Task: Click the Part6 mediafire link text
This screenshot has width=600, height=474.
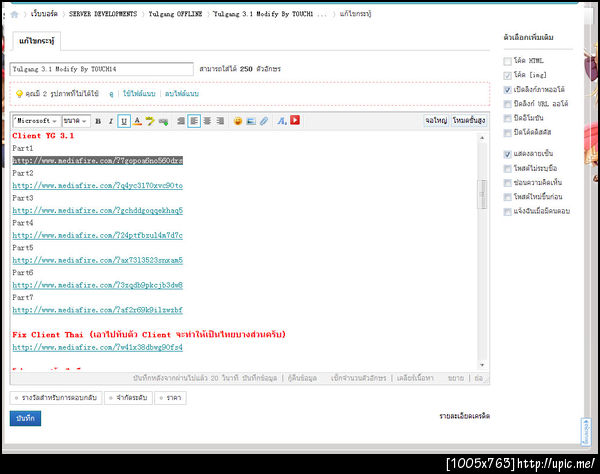Action: point(98,285)
